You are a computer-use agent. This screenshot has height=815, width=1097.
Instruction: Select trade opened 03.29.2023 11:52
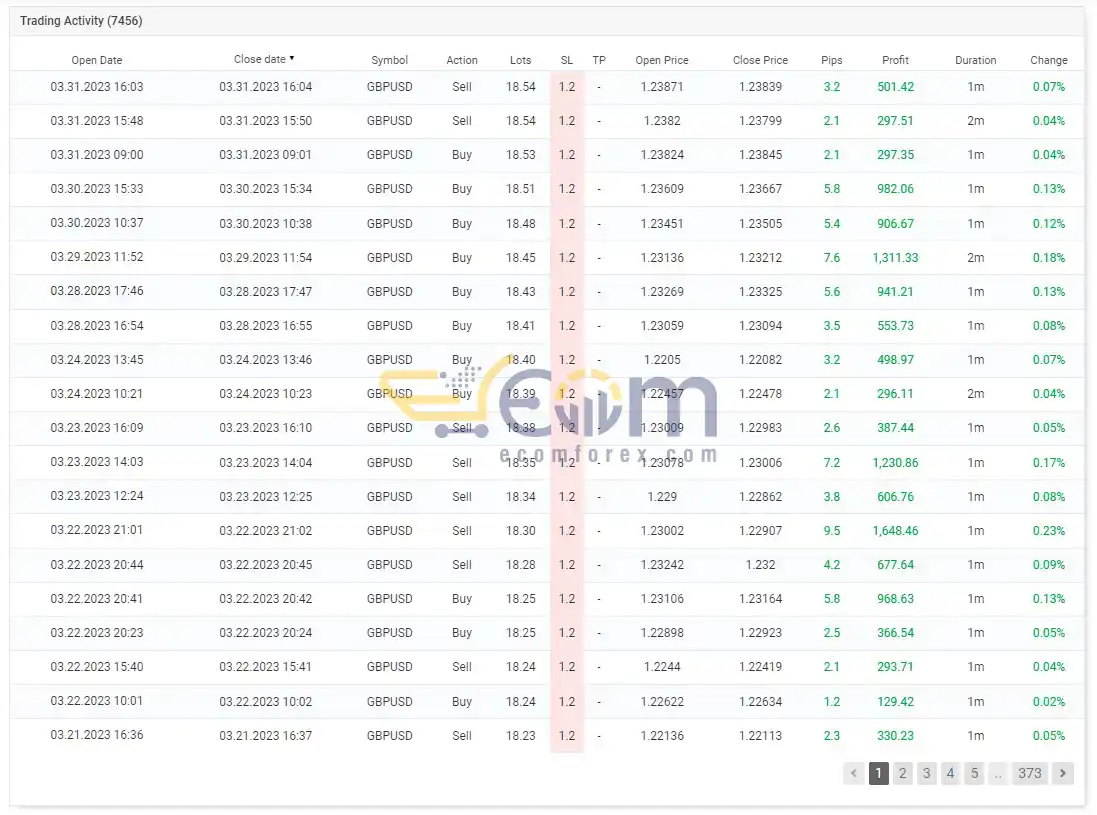point(547,257)
